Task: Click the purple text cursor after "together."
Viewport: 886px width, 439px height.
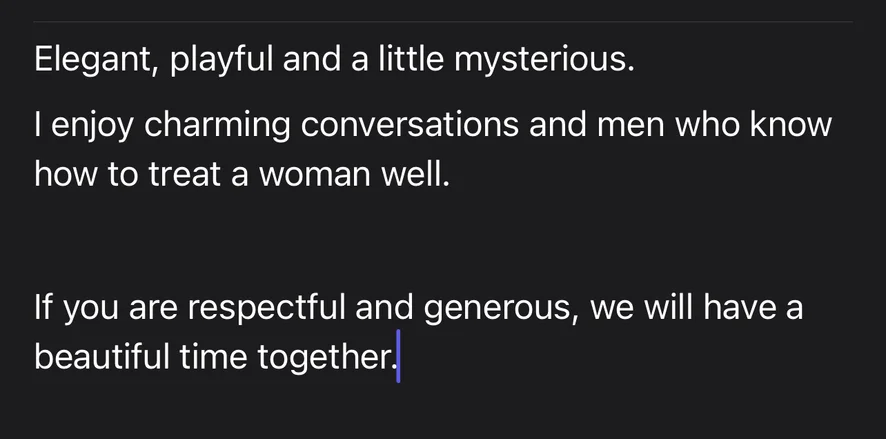Action: (x=398, y=357)
